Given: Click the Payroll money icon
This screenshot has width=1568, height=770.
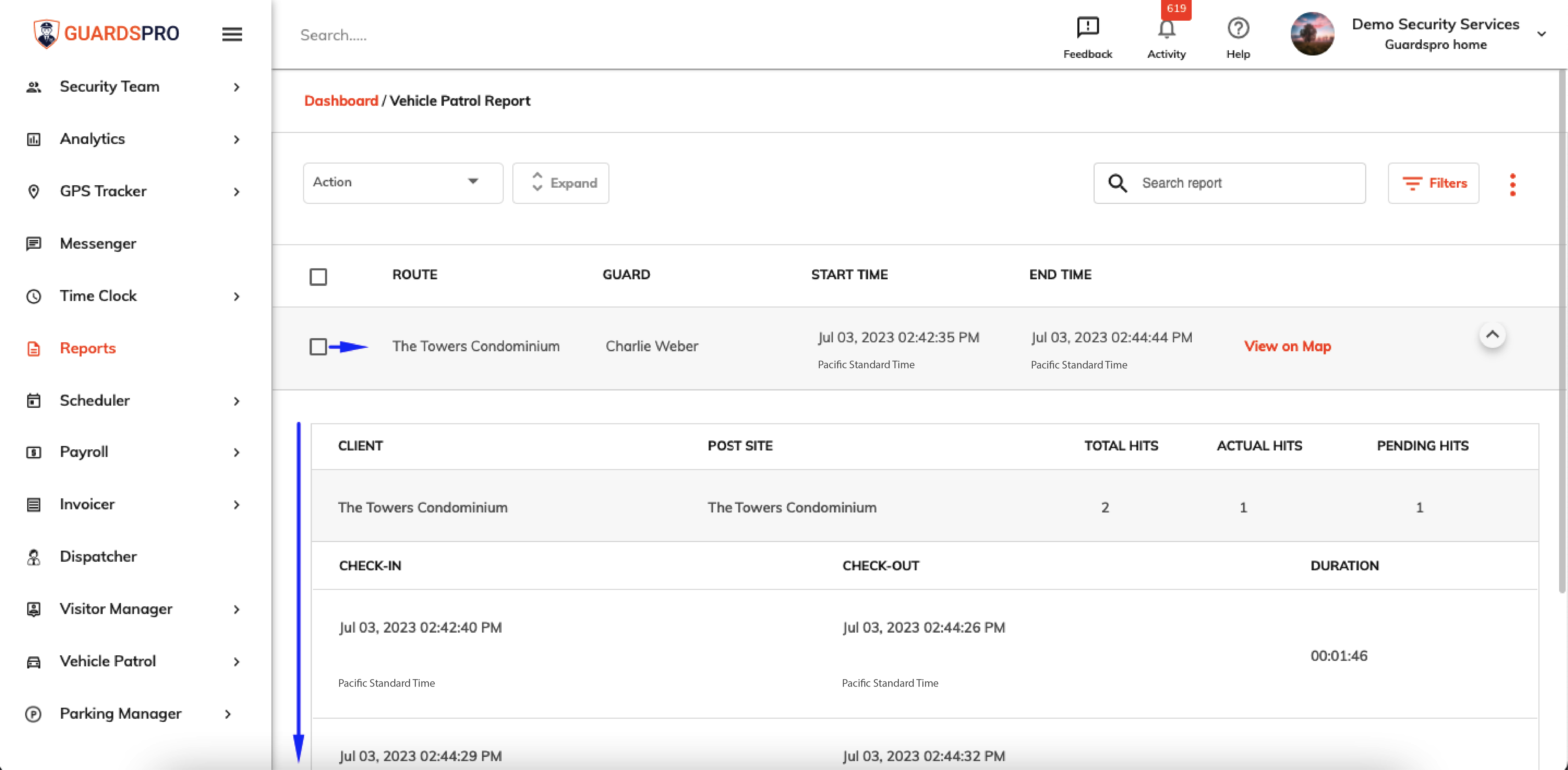Looking at the screenshot, I should coord(34,452).
